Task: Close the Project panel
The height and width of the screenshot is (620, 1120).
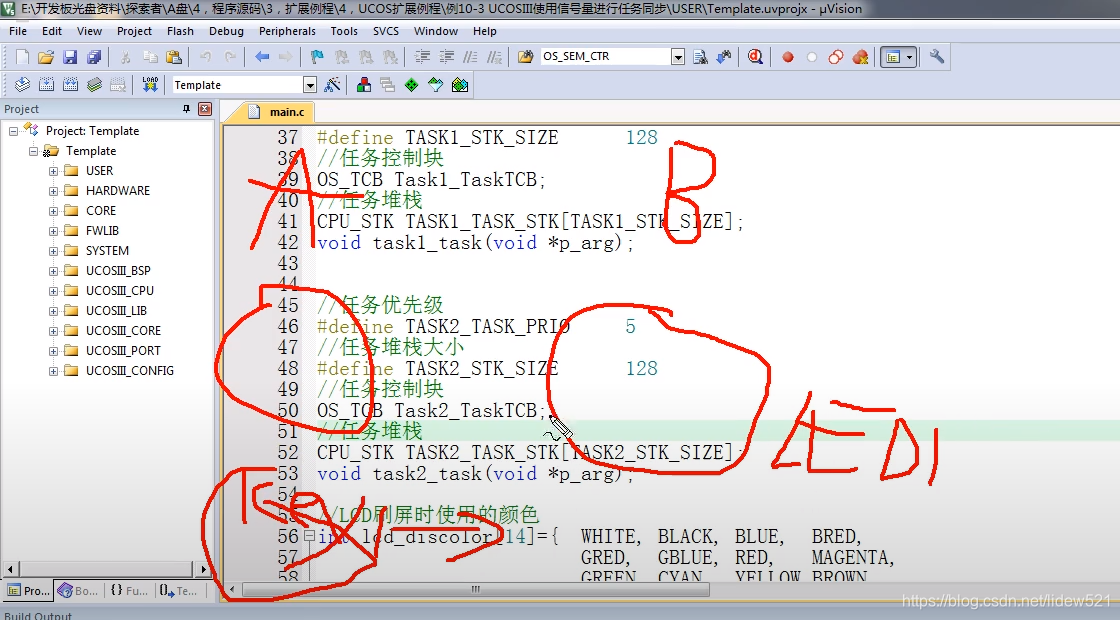Action: pos(205,109)
